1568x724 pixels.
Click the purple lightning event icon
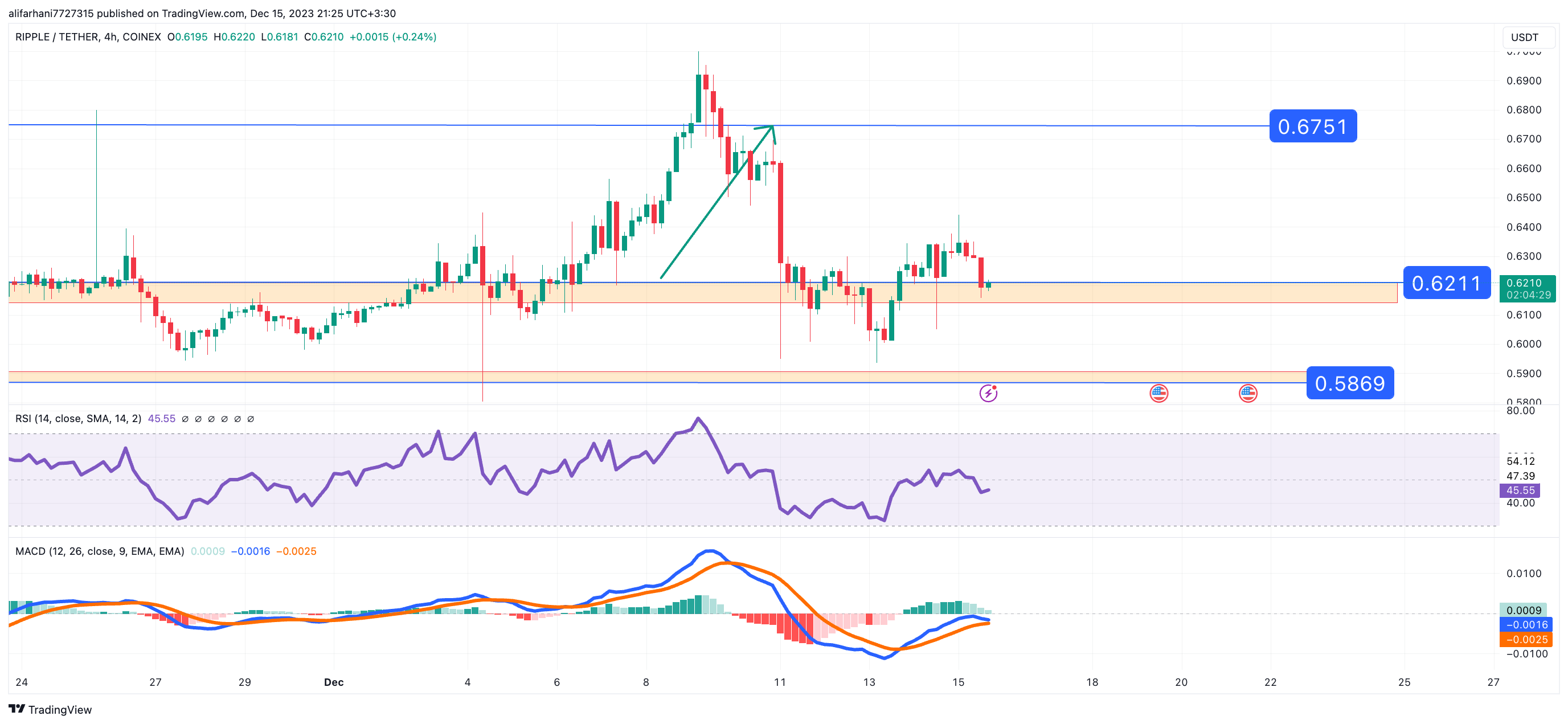click(988, 394)
